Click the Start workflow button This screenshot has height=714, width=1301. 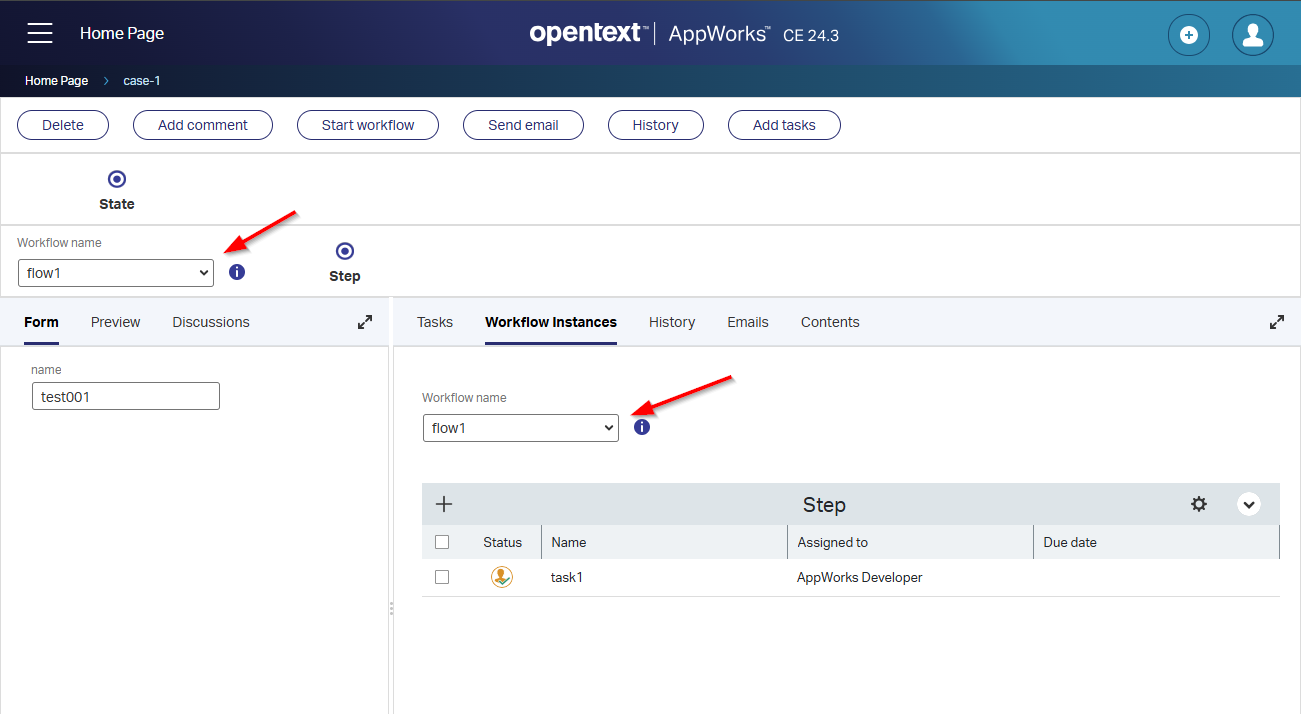tap(368, 125)
